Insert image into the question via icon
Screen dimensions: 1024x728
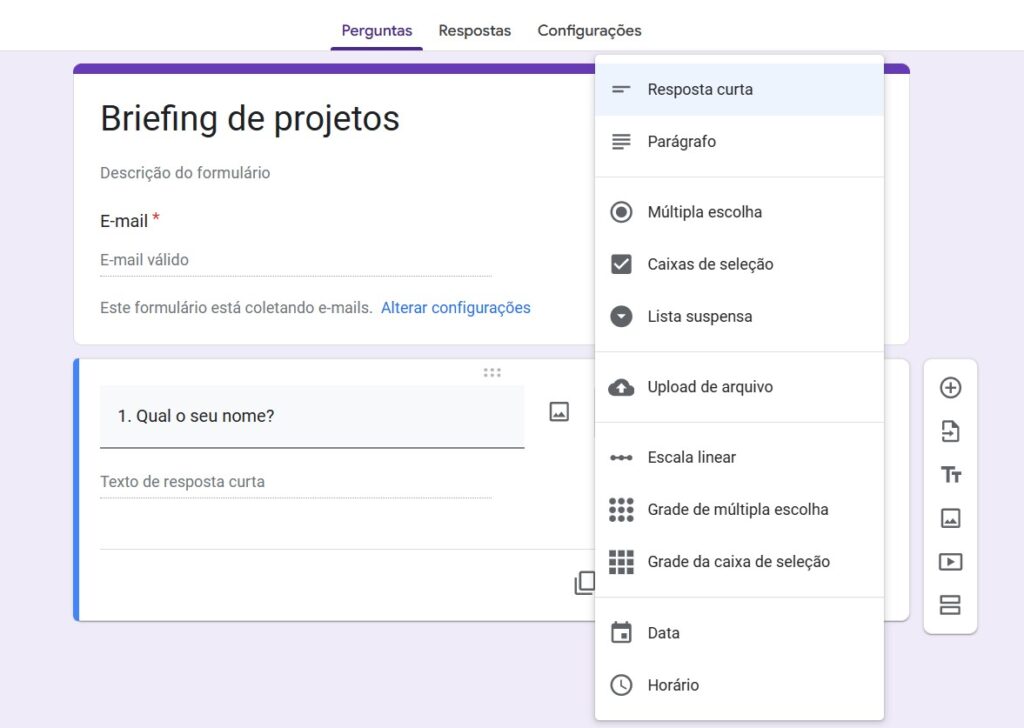tap(559, 412)
